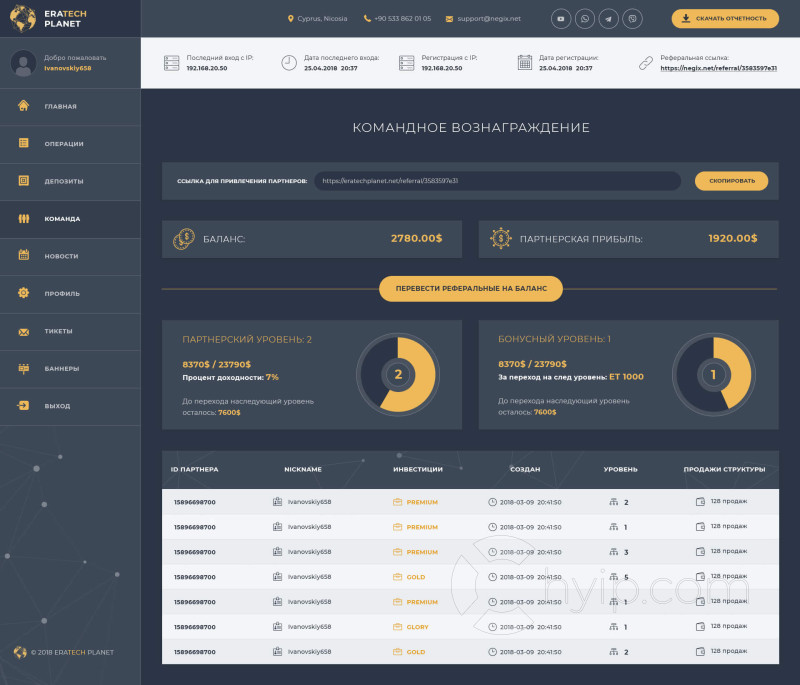Screen dimensions: 800x685
Task: Open the negix.net referral link
Action: pyautogui.click(x=718, y=68)
